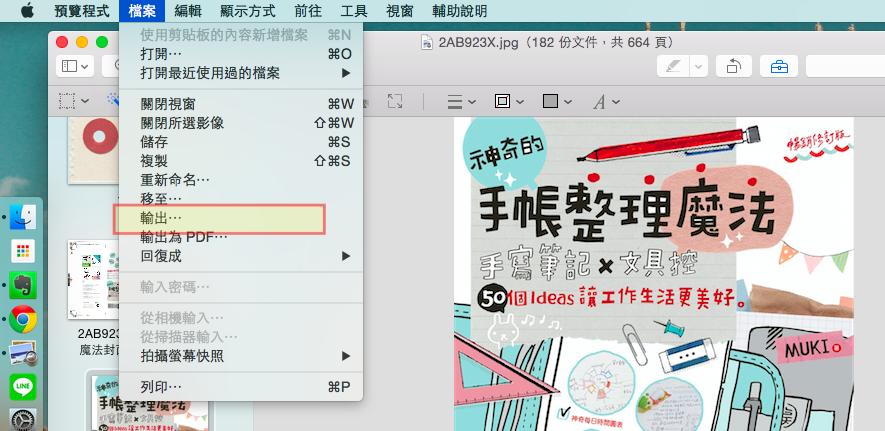Viewport: 885px width, 431px height.
Task: Choose 關閉所選影像 menu item
Action: tap(241, 123)
